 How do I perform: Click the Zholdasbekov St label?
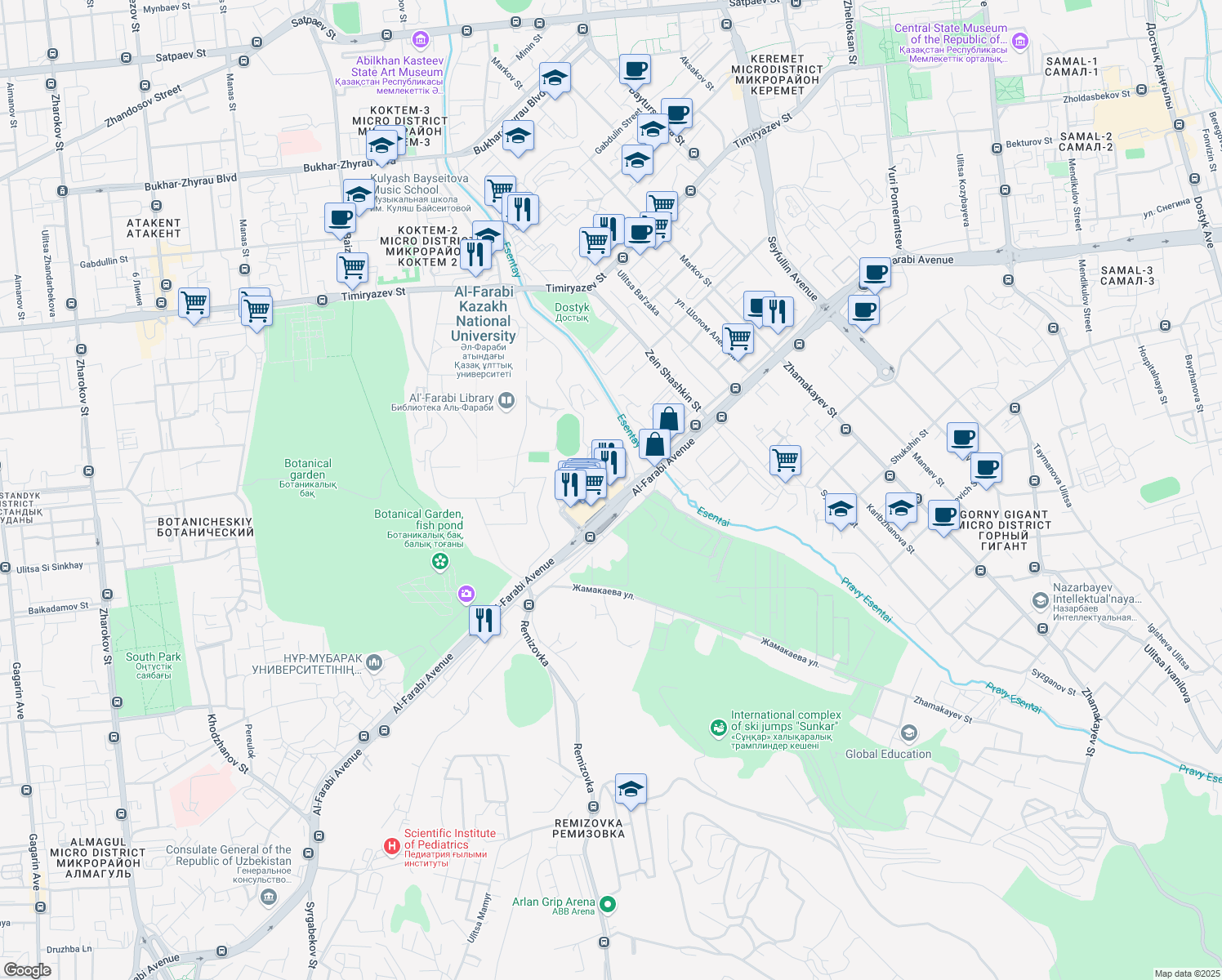[x=1097, y=96]
